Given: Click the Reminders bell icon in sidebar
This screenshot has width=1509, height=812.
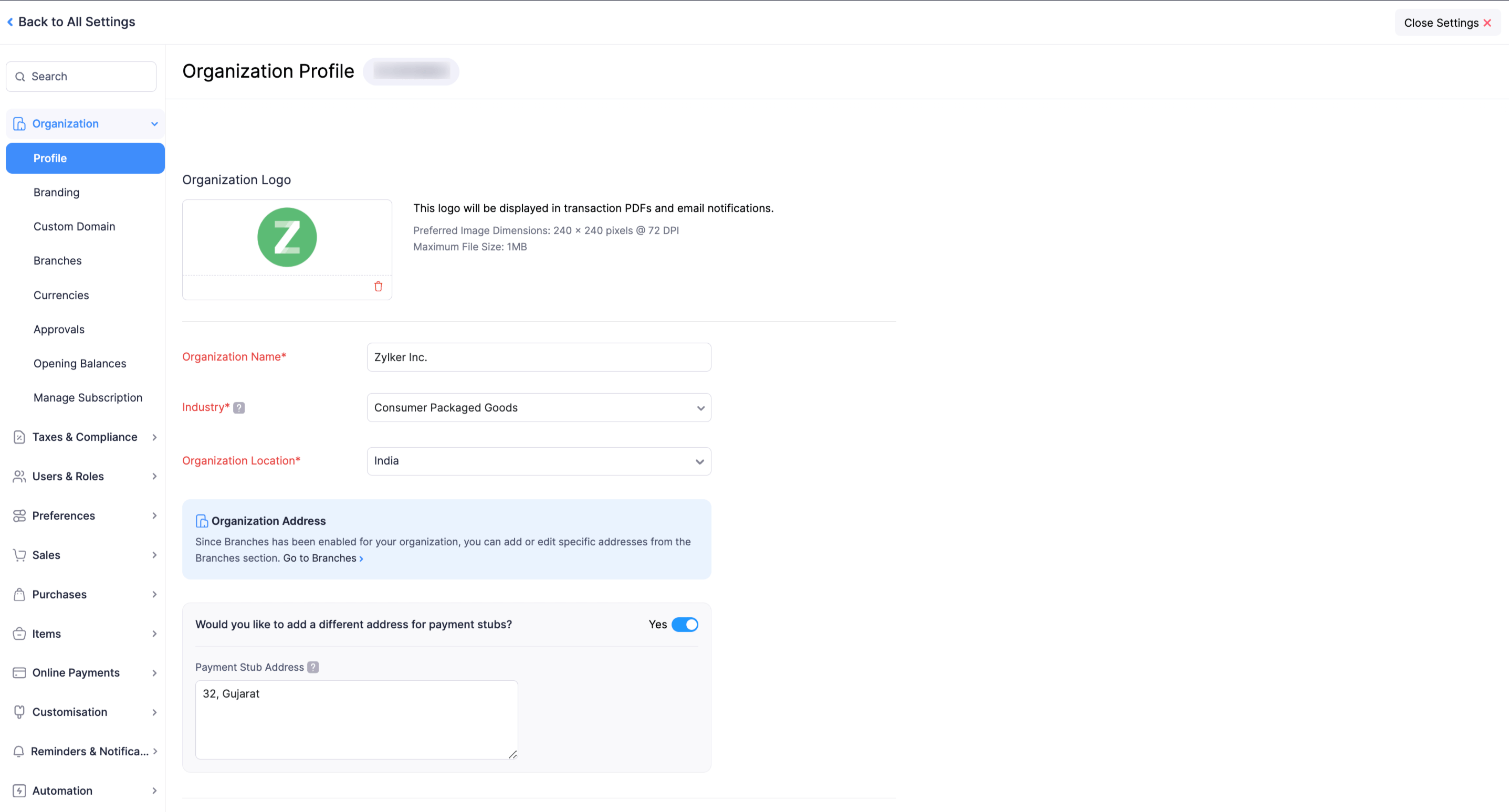Looking at the screenshot, I should pyautogui.click(x=19, y=751).
